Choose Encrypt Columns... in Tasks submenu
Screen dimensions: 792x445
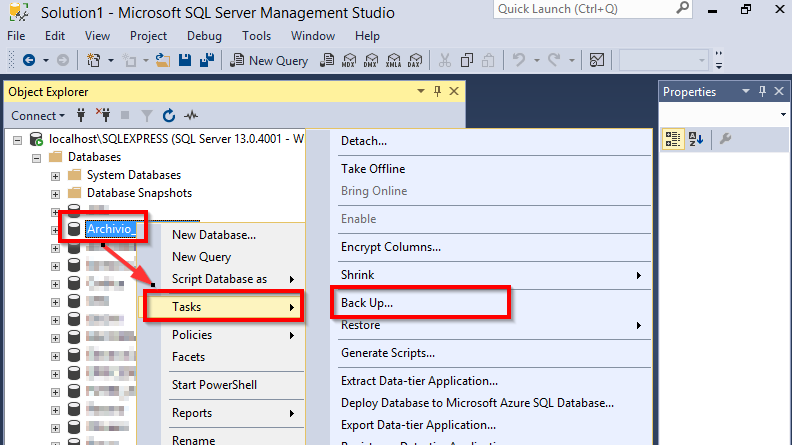click(390, 247)
